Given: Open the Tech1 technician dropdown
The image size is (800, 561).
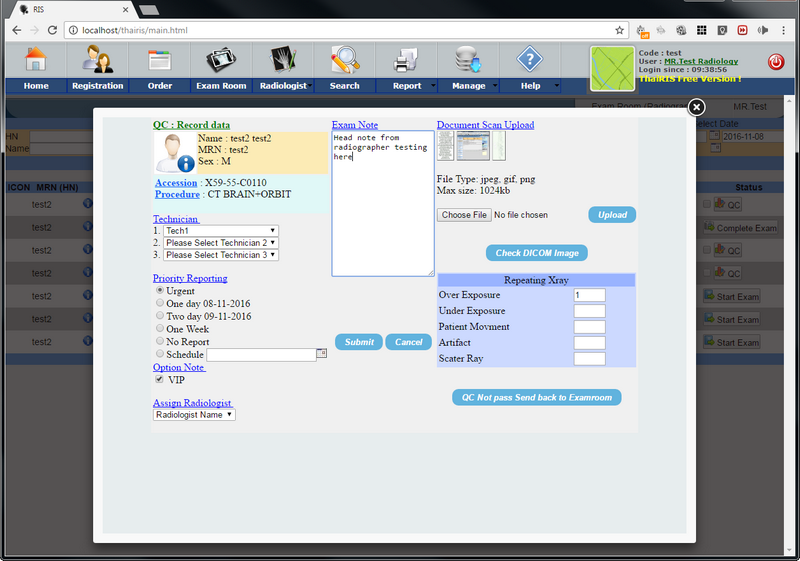Looking at the screenshot, I should tap(221, 231).
